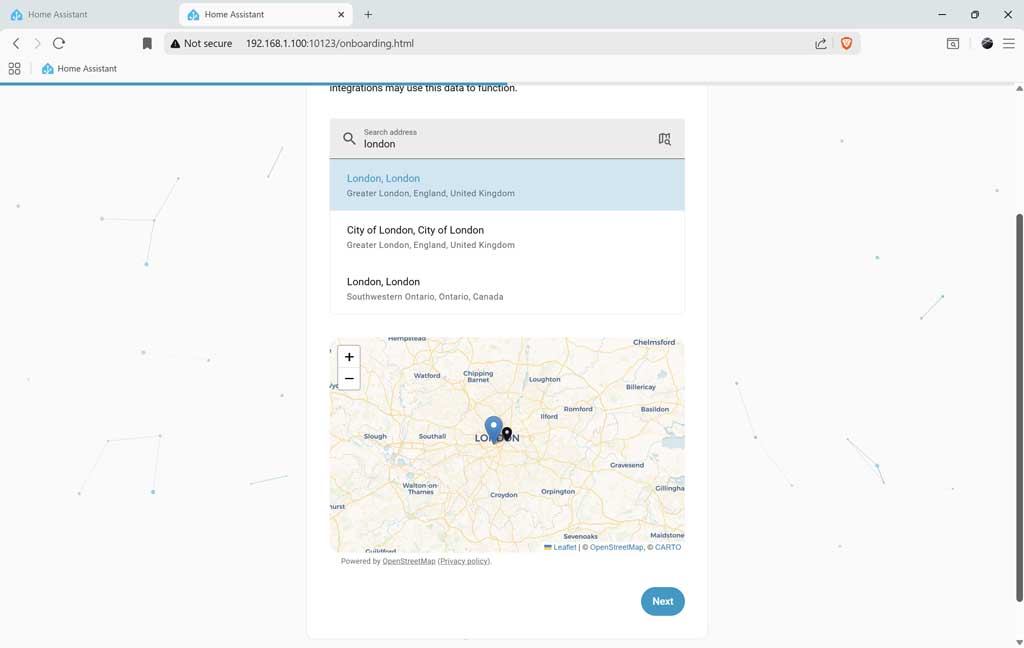This screenshot has height=648, width=1024.
Task: Click Sevenoaks label on the map
Action: (581, 536)
